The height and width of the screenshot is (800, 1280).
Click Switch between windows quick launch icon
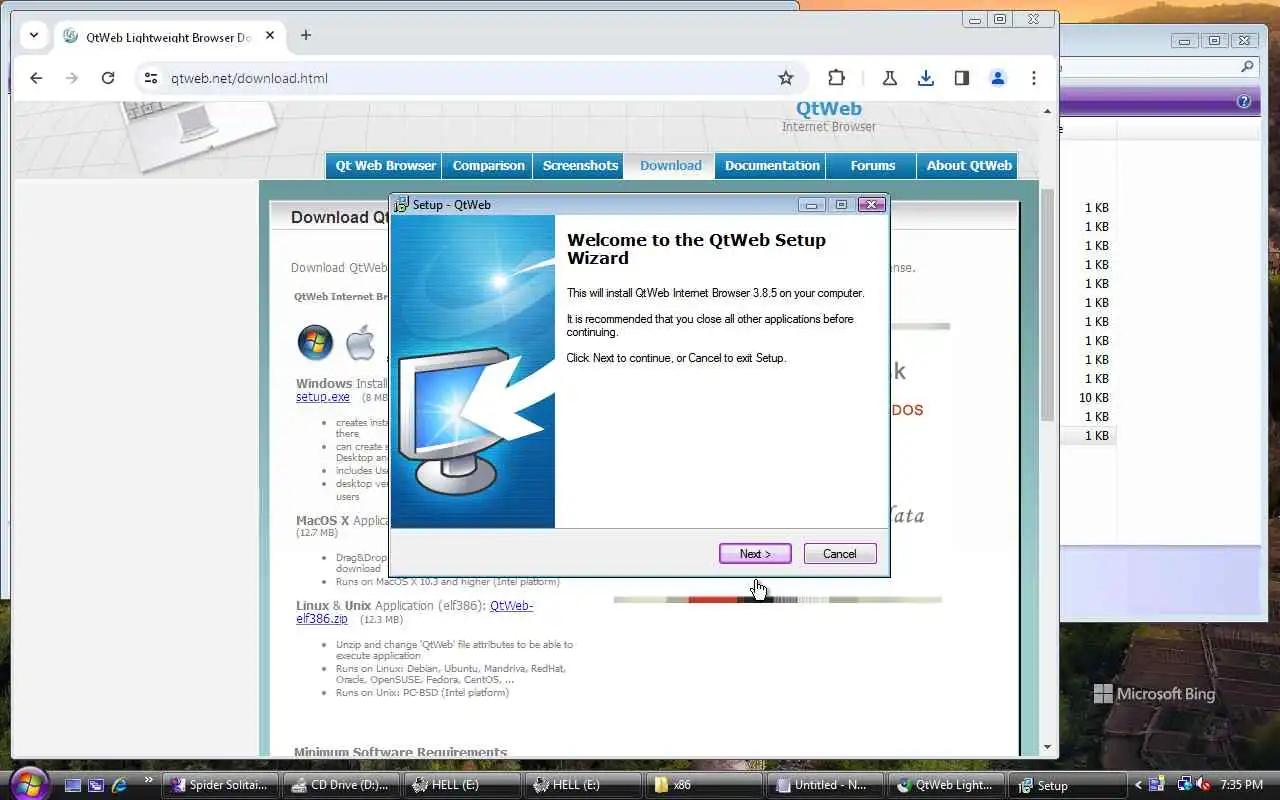96,785
